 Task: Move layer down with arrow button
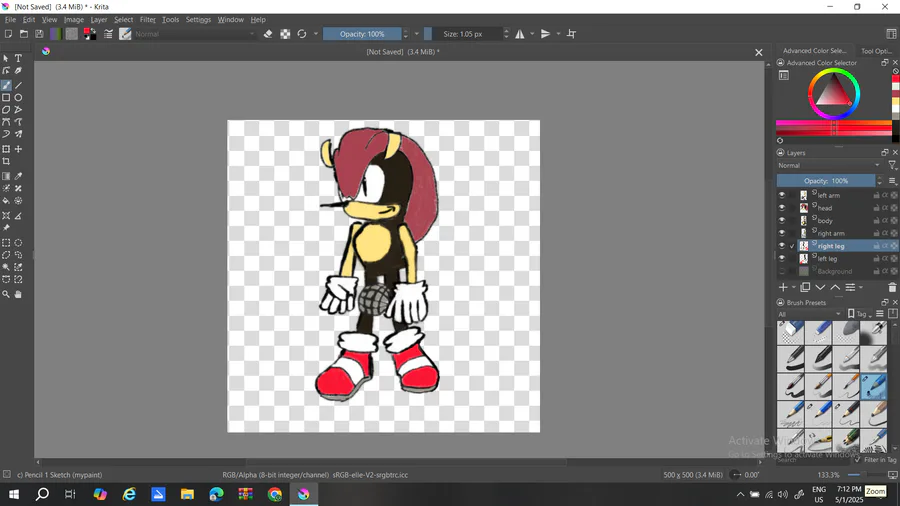coord(820,287)
